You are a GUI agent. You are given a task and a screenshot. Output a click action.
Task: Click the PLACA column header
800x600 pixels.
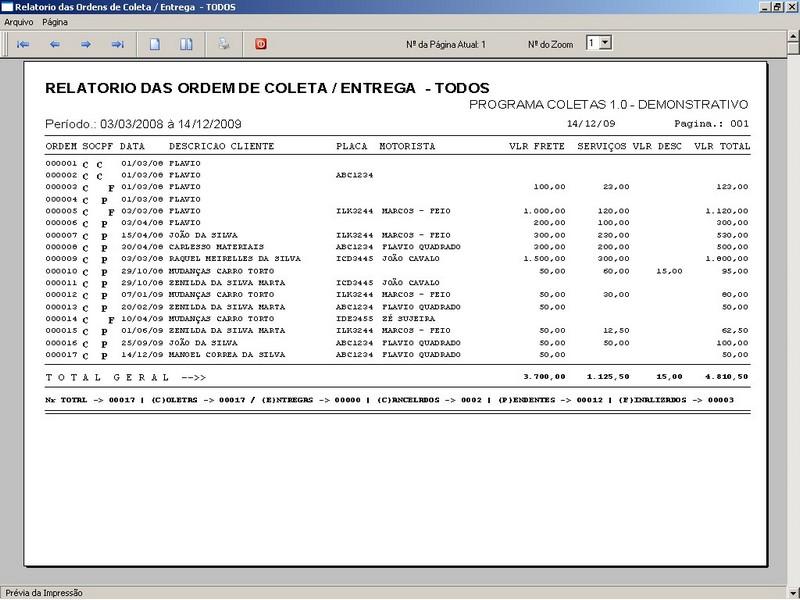(x=352, y=146)
